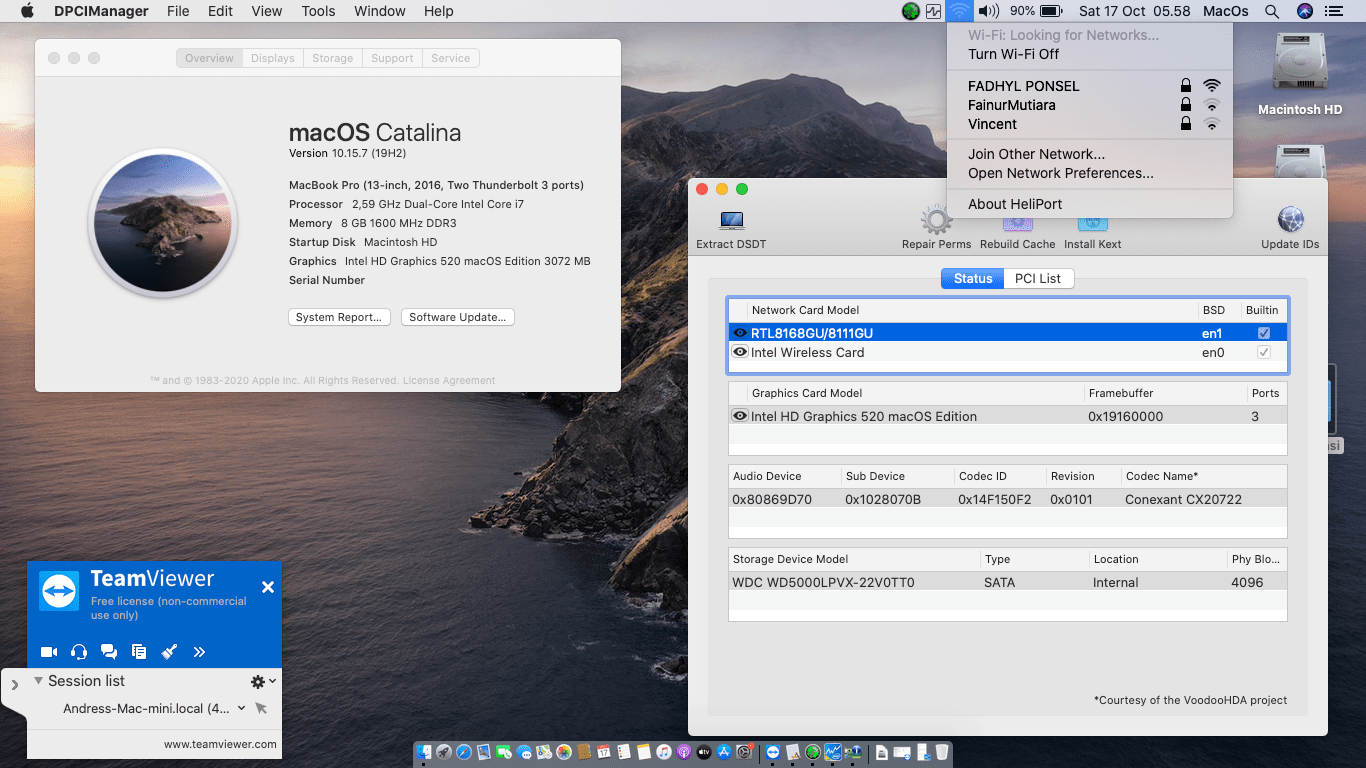Choose Open Network Preferences...
This screenshot has width=1366, height=768.
1090,173
